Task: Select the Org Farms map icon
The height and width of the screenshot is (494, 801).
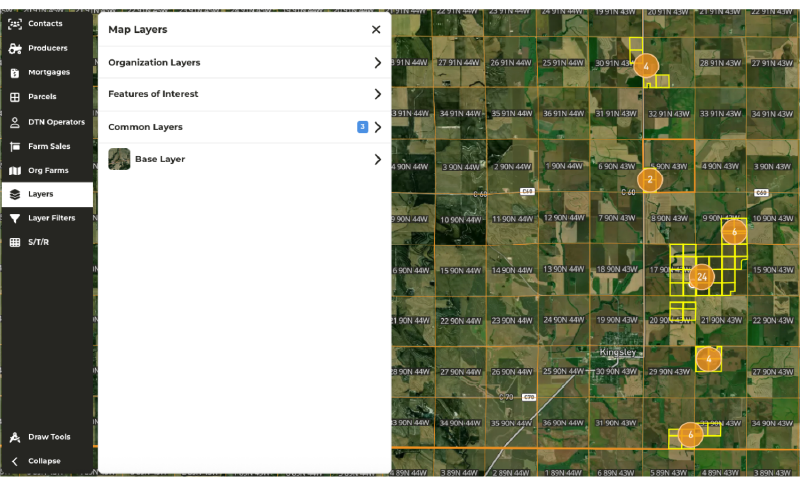Action: point(15,171)
